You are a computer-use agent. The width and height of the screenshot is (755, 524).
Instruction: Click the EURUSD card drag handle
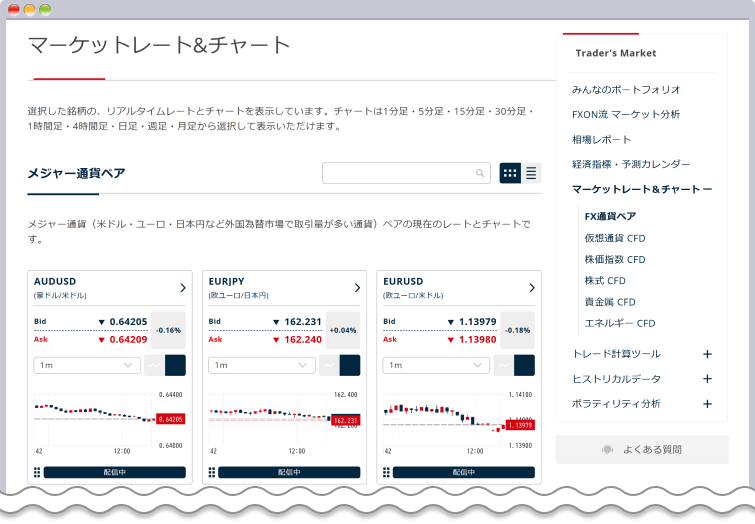point(386,472)
